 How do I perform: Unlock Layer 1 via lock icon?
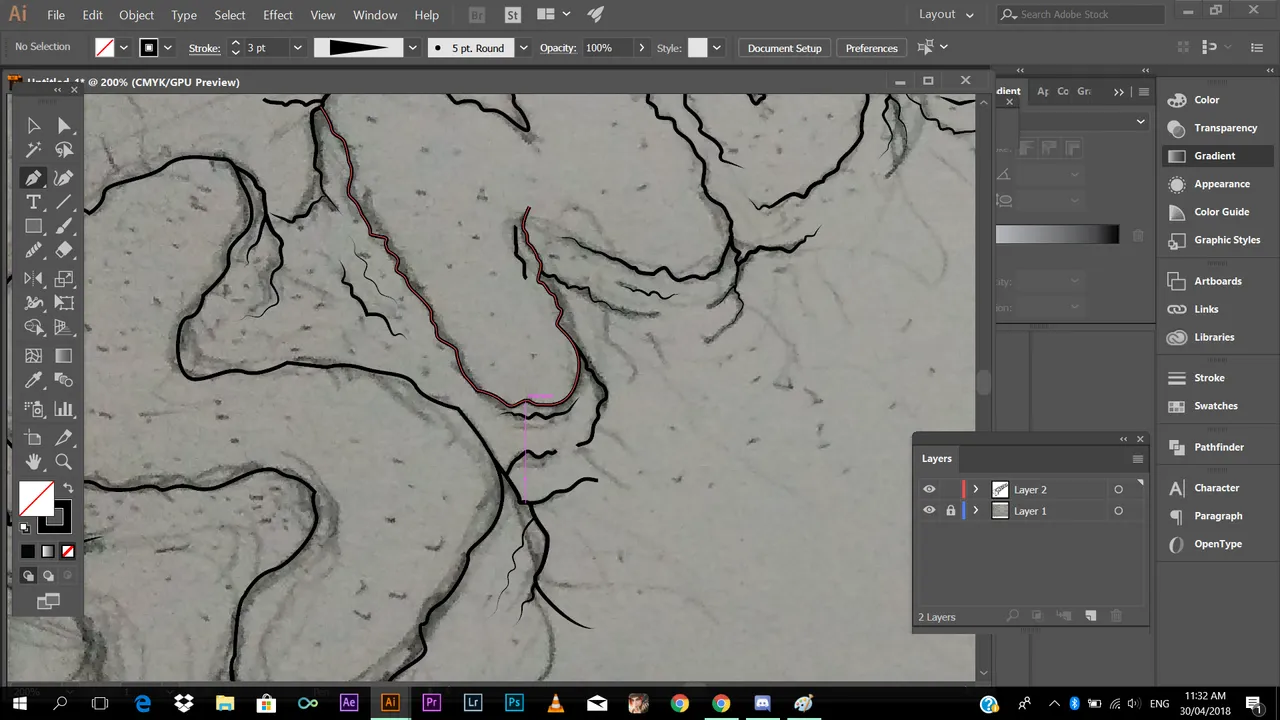(x=950, y=510)
